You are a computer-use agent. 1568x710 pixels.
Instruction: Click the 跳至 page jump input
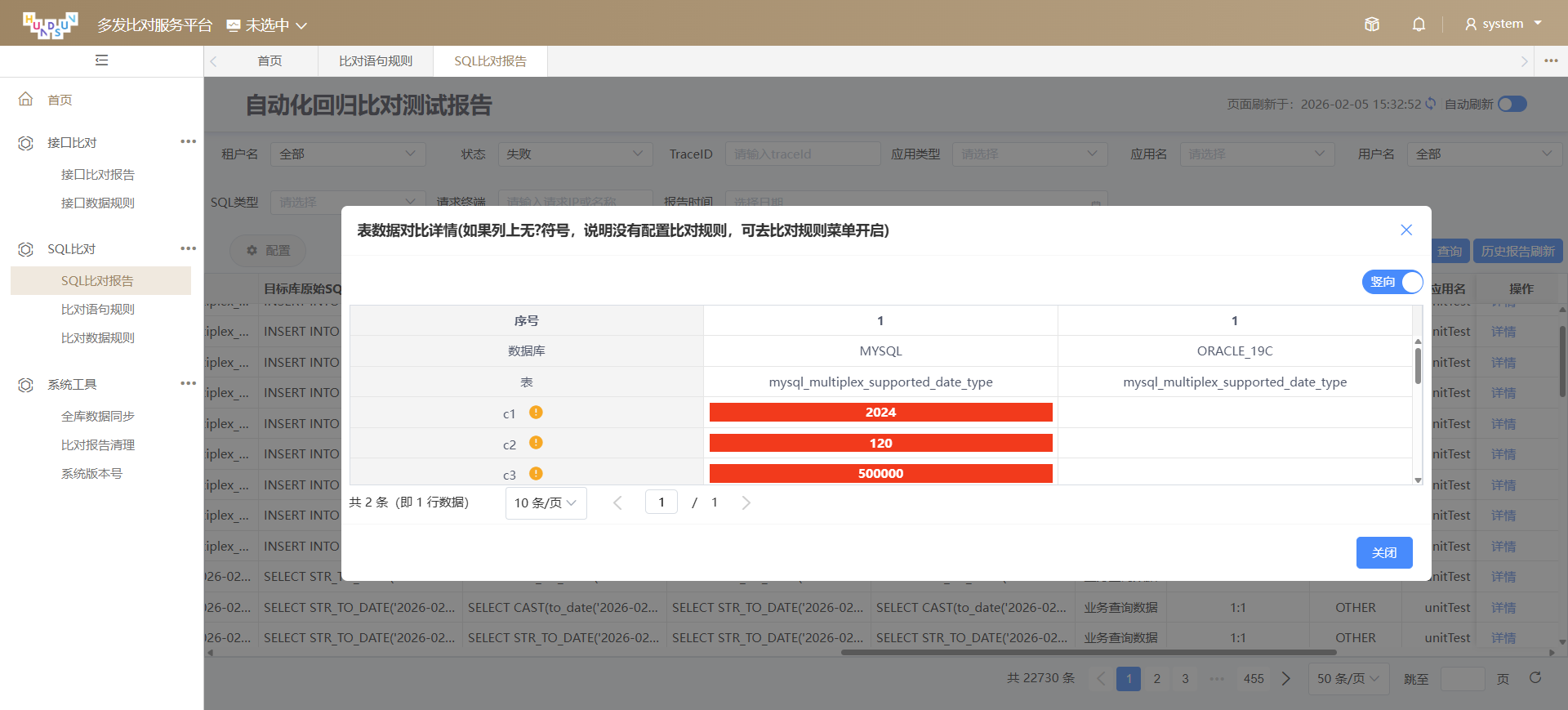[x=1463, y=679]
